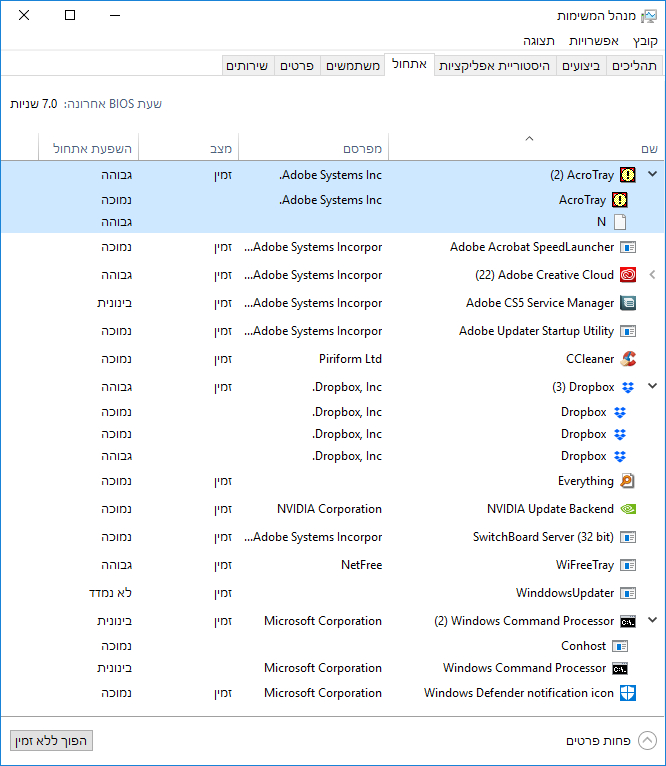Click the Adobe Creative Cloud red icon
The height and width of the screenshot is (766, 666).
click(x=628, y=275)
